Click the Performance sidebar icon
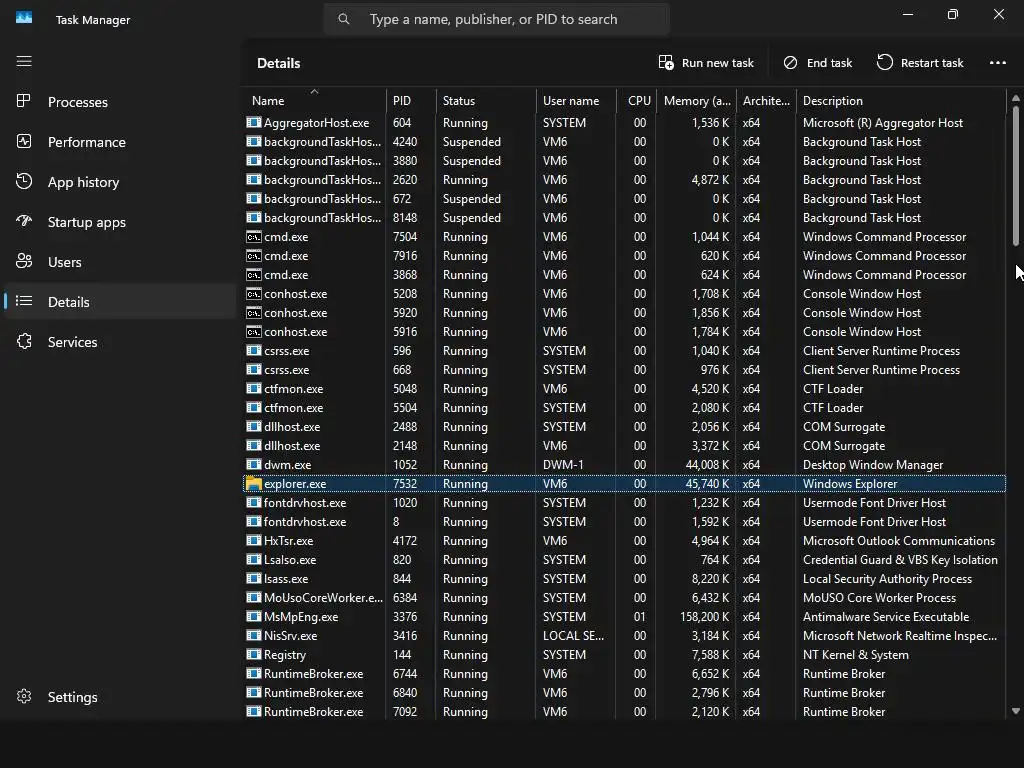This screenshot has width=1024, height=768. tap(24, 141)
